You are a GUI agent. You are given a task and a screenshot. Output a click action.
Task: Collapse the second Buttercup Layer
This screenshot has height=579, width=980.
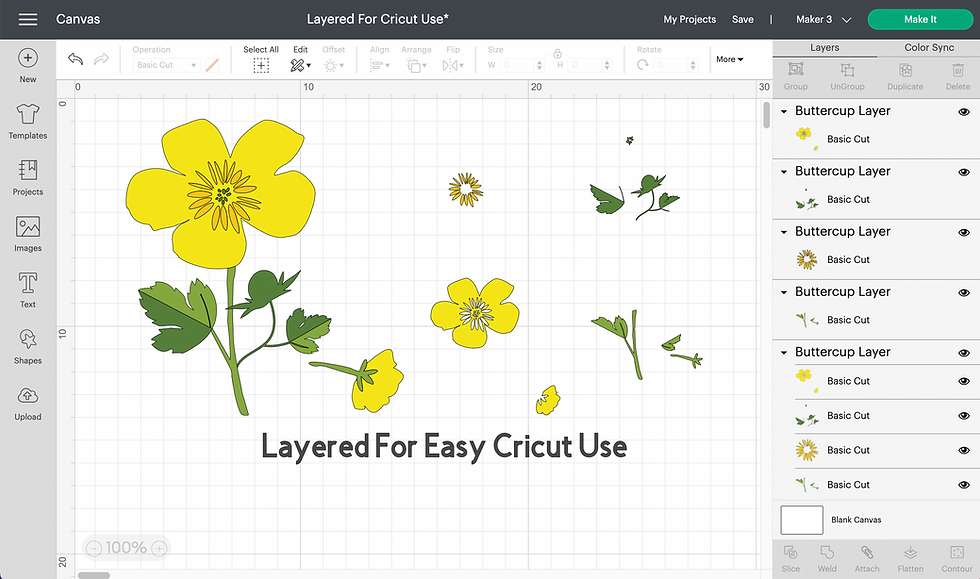click(784, 171)
